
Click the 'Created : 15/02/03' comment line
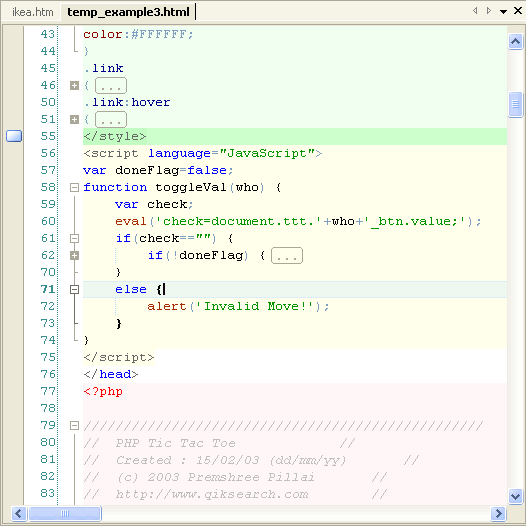(x=231, y=460)
